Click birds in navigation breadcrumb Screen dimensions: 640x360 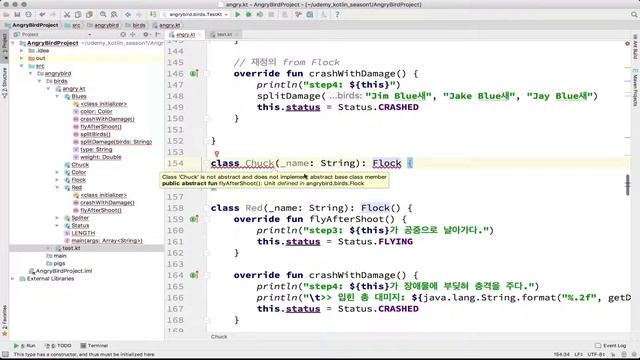click(x=136, y=25)
